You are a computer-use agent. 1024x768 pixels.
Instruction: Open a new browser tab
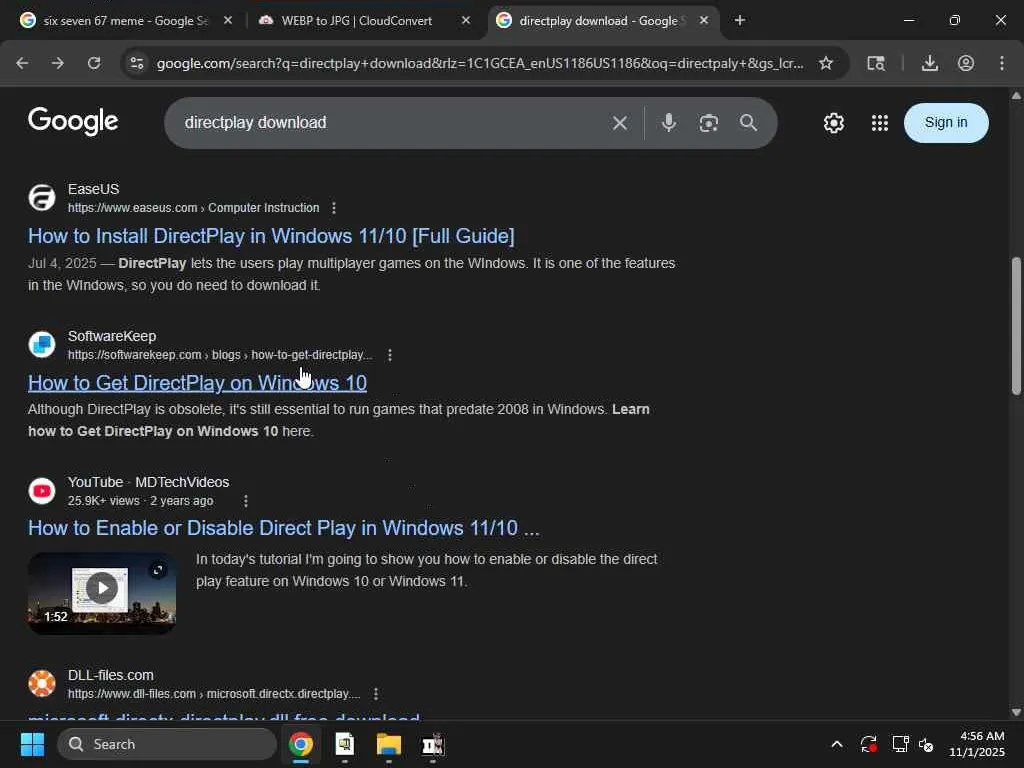(740, 20)
